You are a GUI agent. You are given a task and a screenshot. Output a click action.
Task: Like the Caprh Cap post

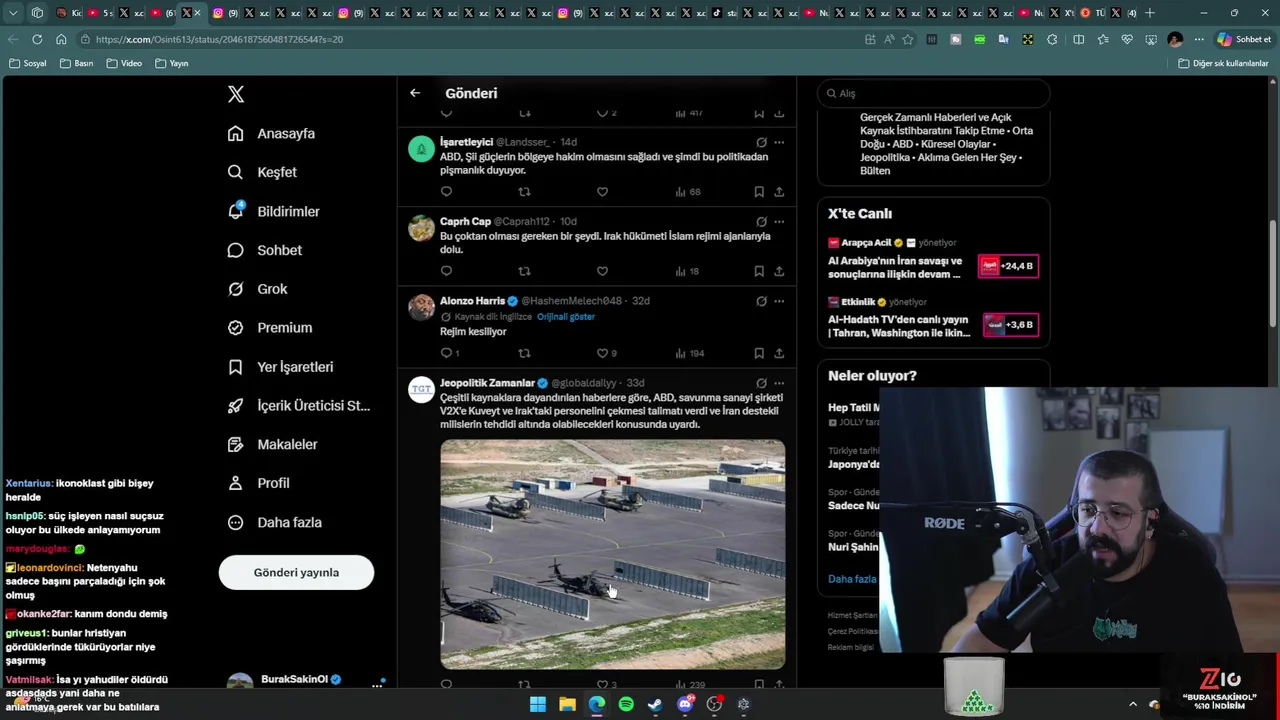[602, 271]
